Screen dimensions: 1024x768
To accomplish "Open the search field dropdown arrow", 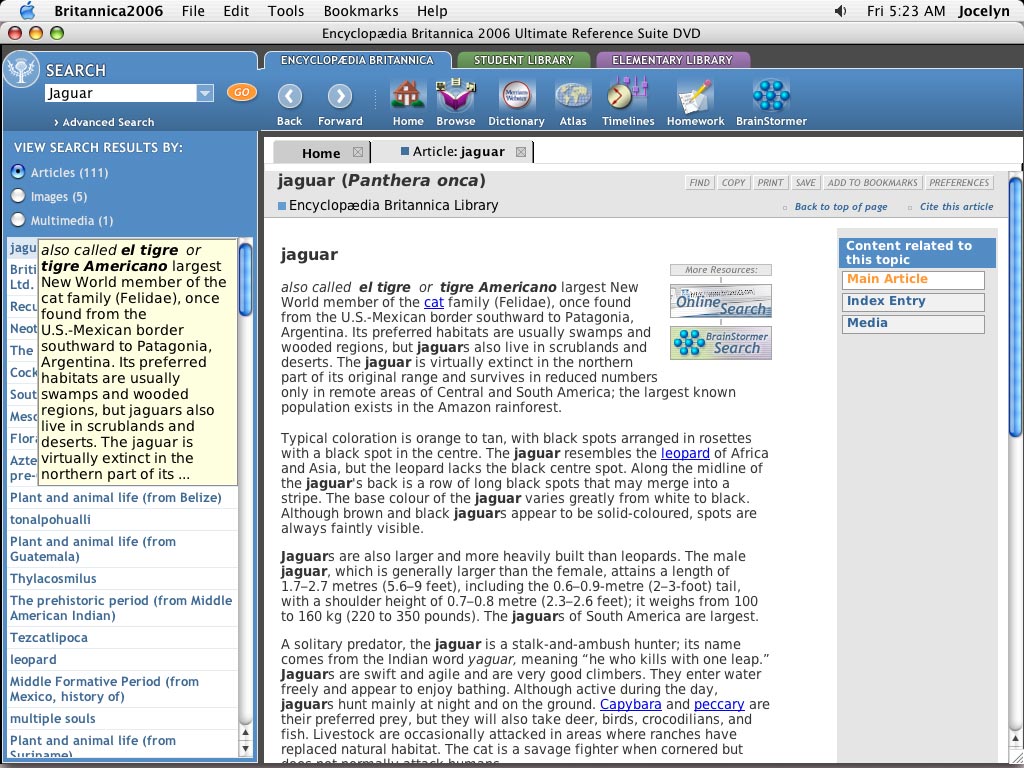I will (205, 93).
